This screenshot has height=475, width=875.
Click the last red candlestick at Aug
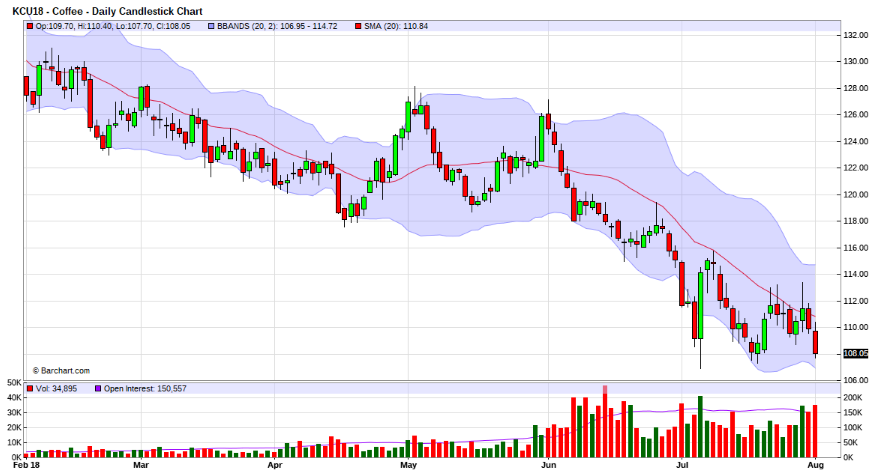tap(815, 342)
